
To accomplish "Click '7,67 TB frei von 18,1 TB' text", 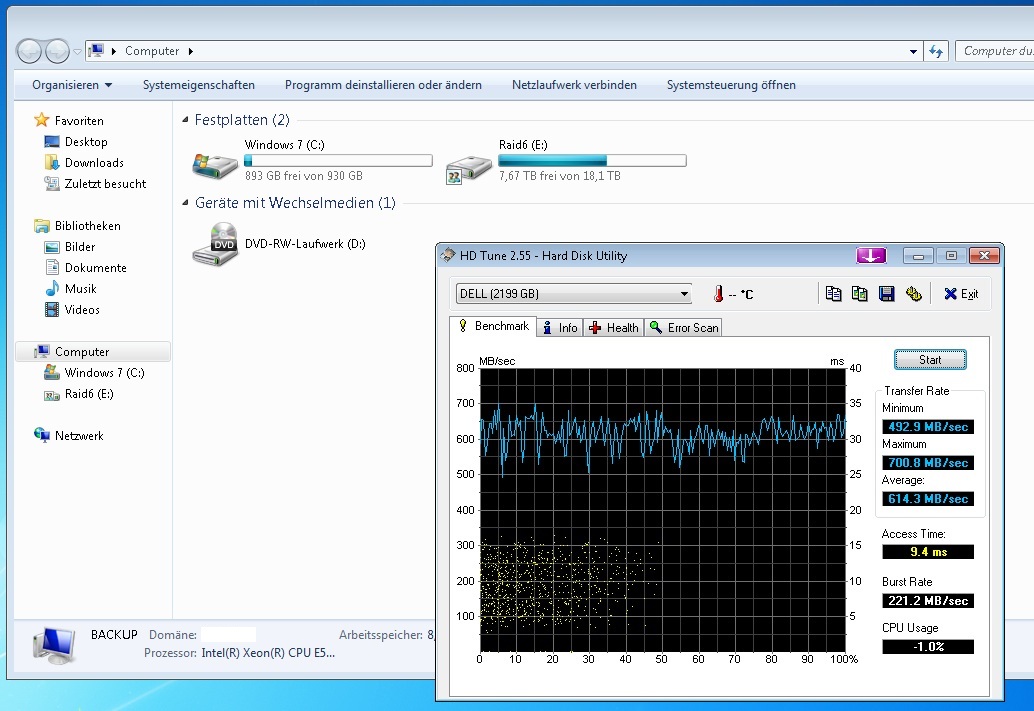I will tap(560, 176).
